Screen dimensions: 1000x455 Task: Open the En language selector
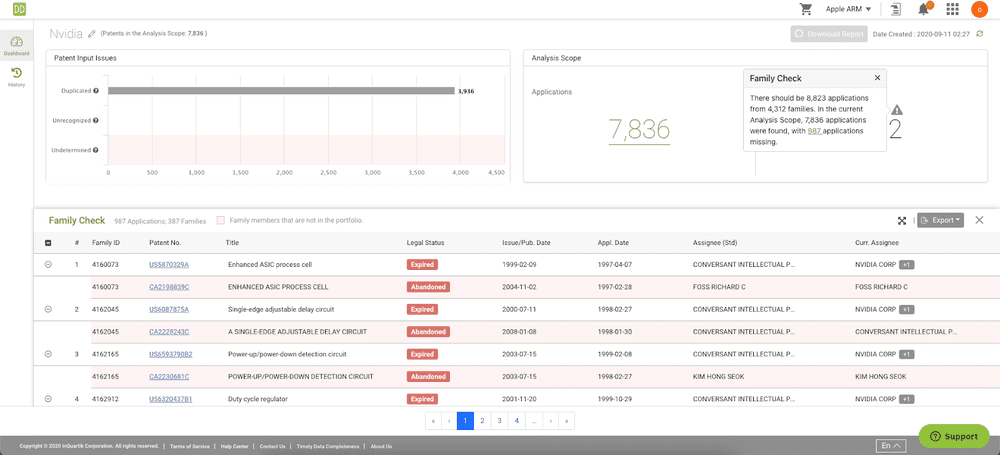pyautogui.click(x=891, y=445)
